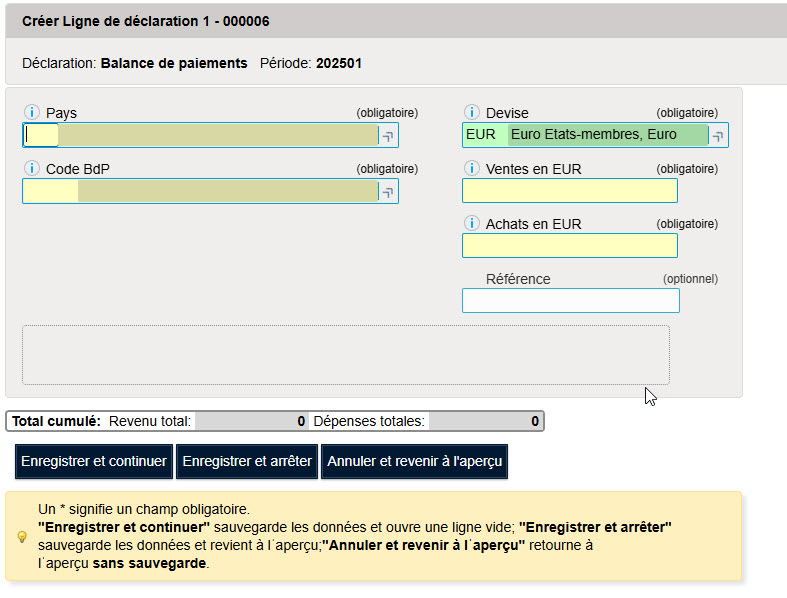The image size is (787, 598).
Task: Click the empty dotted message box
Action: pos(346,355)
